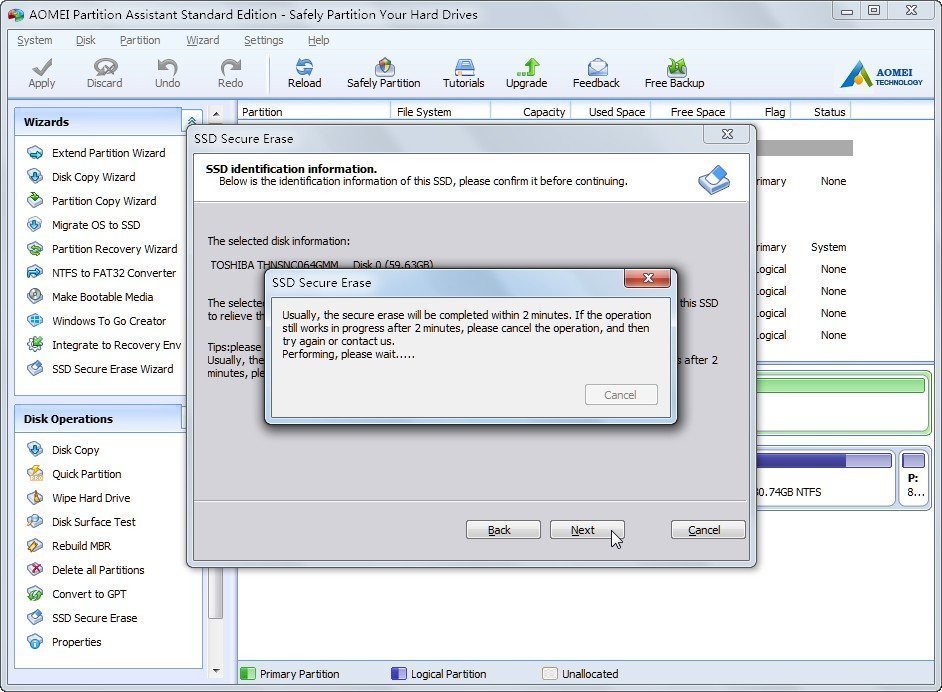Image resolution: width=942 pixels, height=692 pixels.
Task: Click the SSD Secure Erase Wizard icon
Action: pyautogui.click(x=35, y=369)
